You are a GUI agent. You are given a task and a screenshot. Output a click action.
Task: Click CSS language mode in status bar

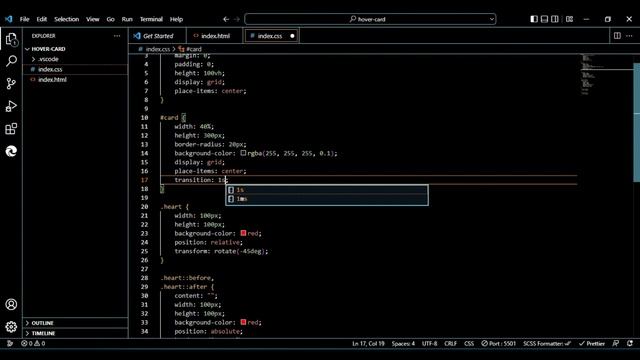coord(469,344)
